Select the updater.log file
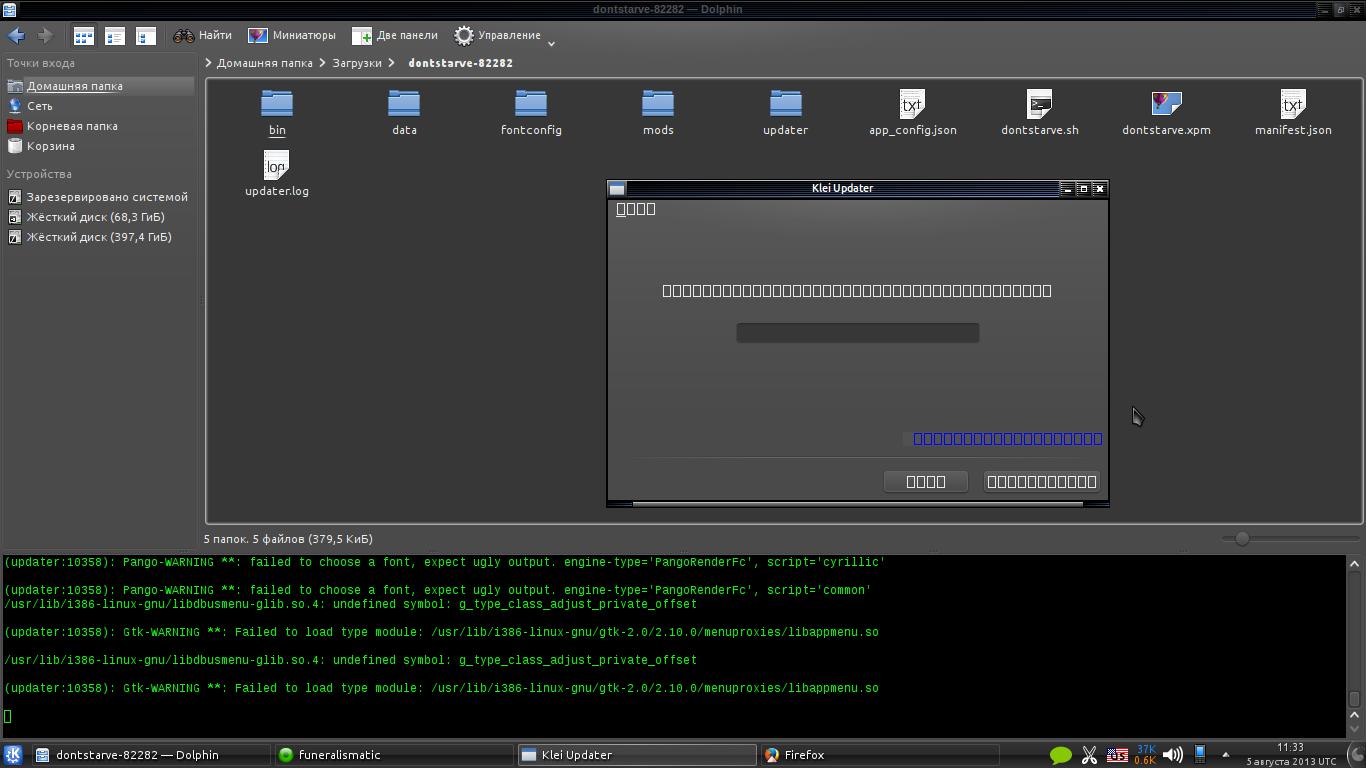 (x=277, y=172)
